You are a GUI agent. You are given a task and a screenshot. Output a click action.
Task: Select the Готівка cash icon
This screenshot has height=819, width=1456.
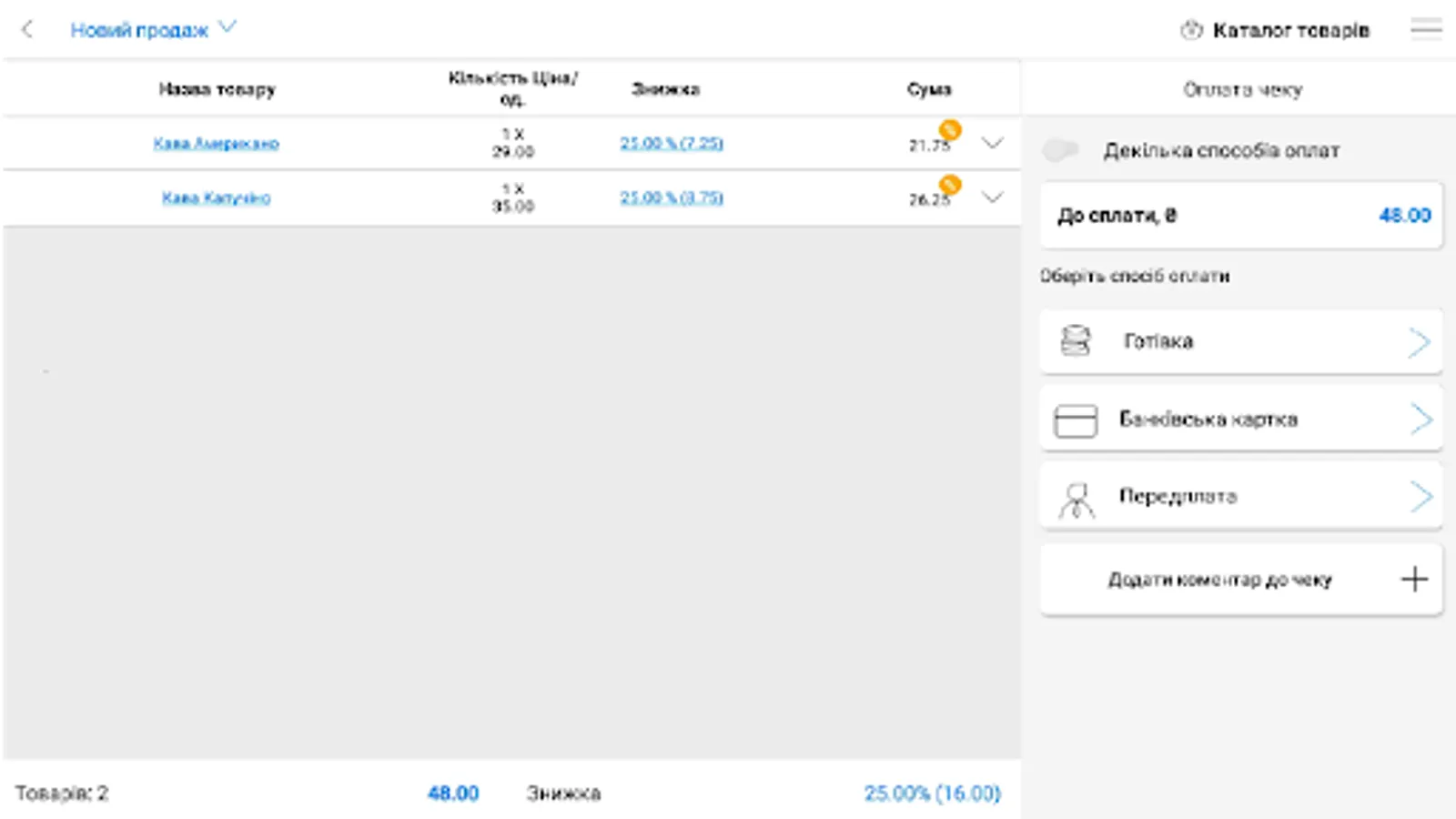pos(1075,341)
